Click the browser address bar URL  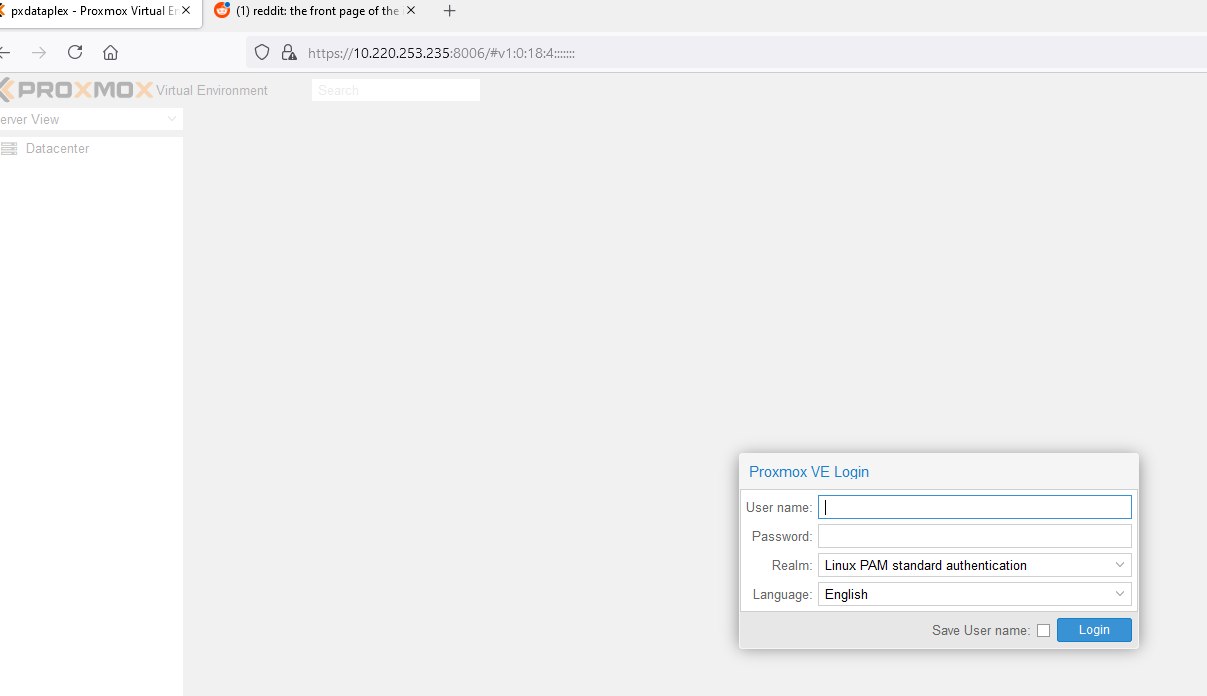(441, 53)
